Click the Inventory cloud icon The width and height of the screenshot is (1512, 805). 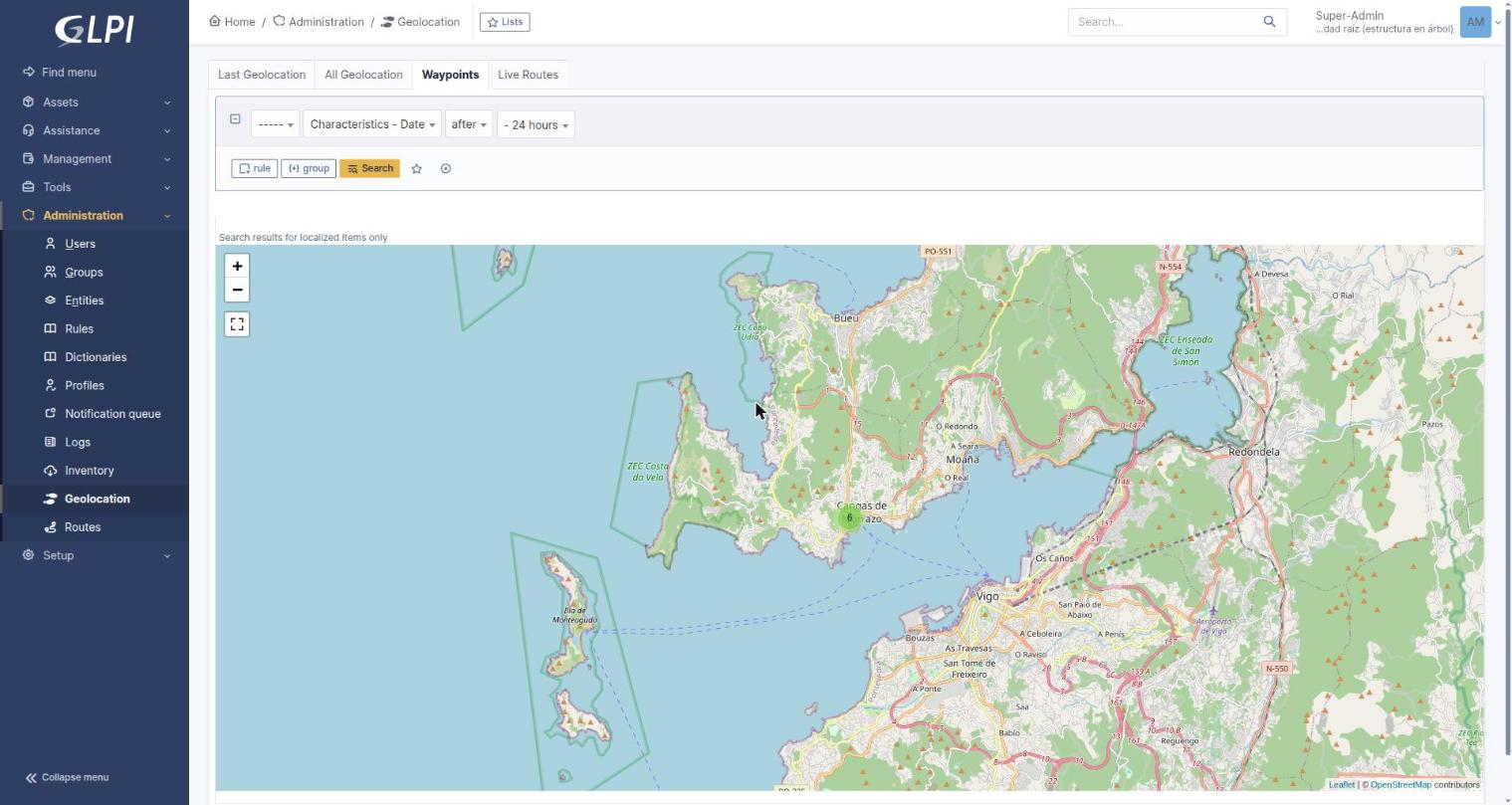[50, 471]
